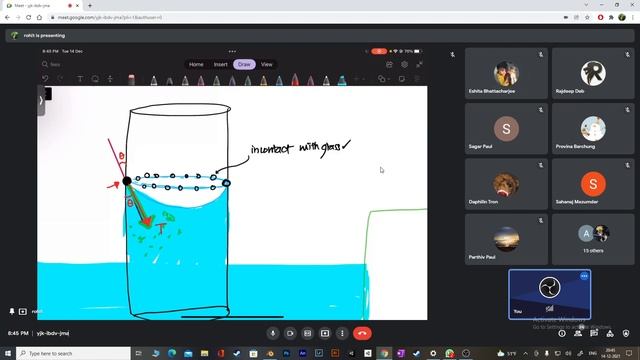Click the Type here to search box

(73, 353)
